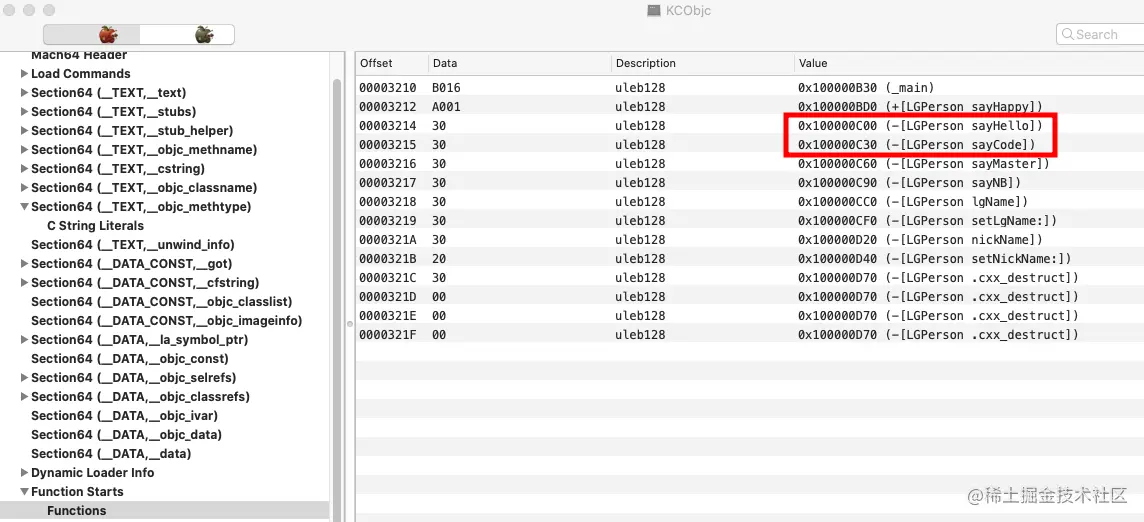Expand Section64 (__TEXT,__cstring) node
Screen dimensions: 1144x522
click(x=24, y=169)
